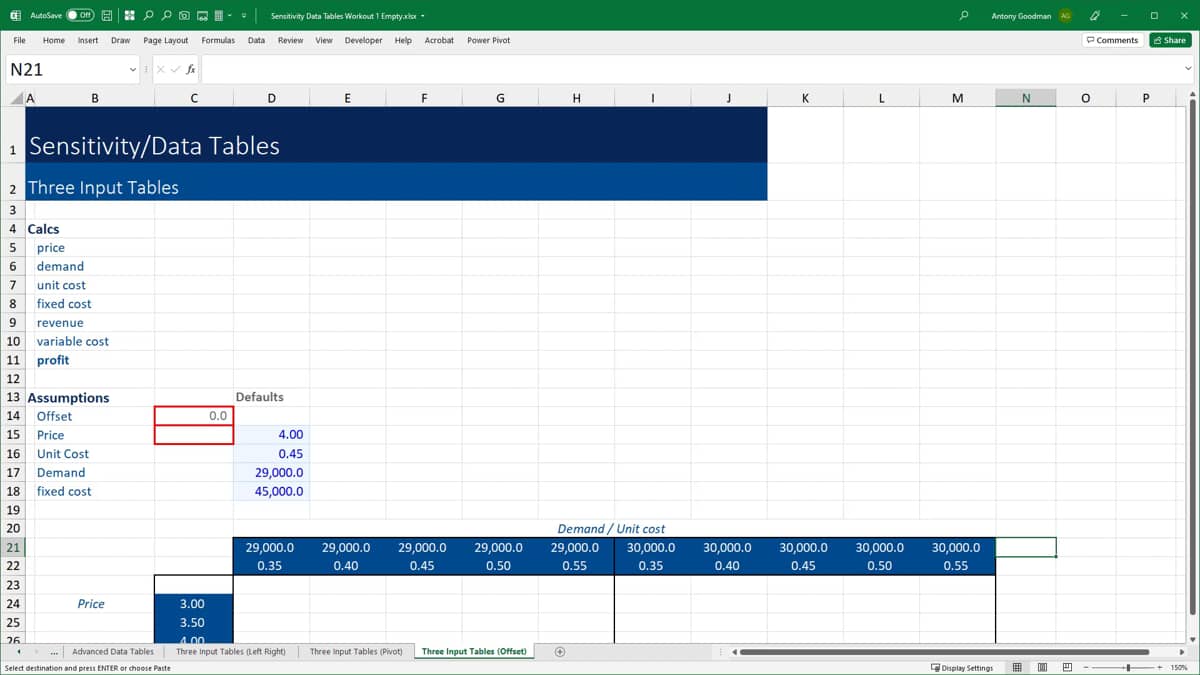Click the first magnifier icon in the Quick Access Toolbar

click(x=148, y=15)
